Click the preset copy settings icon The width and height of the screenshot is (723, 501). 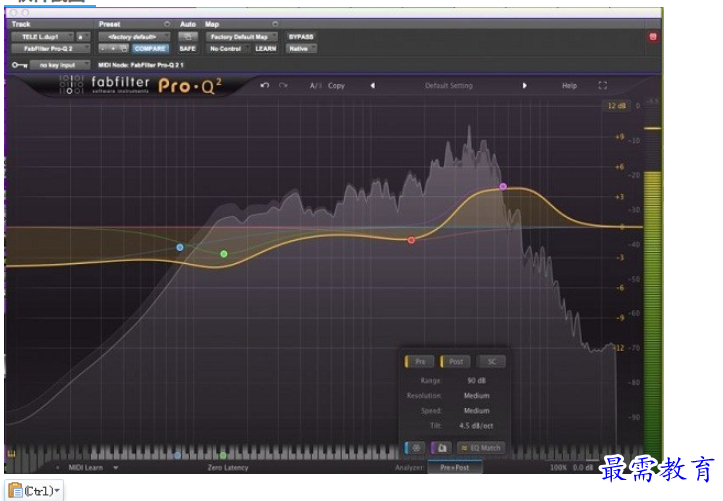pyautogui.click(x=124, y=48)
